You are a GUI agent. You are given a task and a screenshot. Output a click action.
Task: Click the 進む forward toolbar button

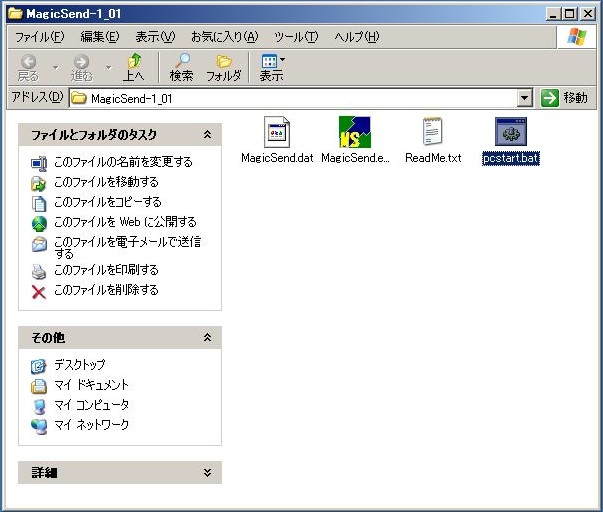pyautogui.click(x=82, y=68)
